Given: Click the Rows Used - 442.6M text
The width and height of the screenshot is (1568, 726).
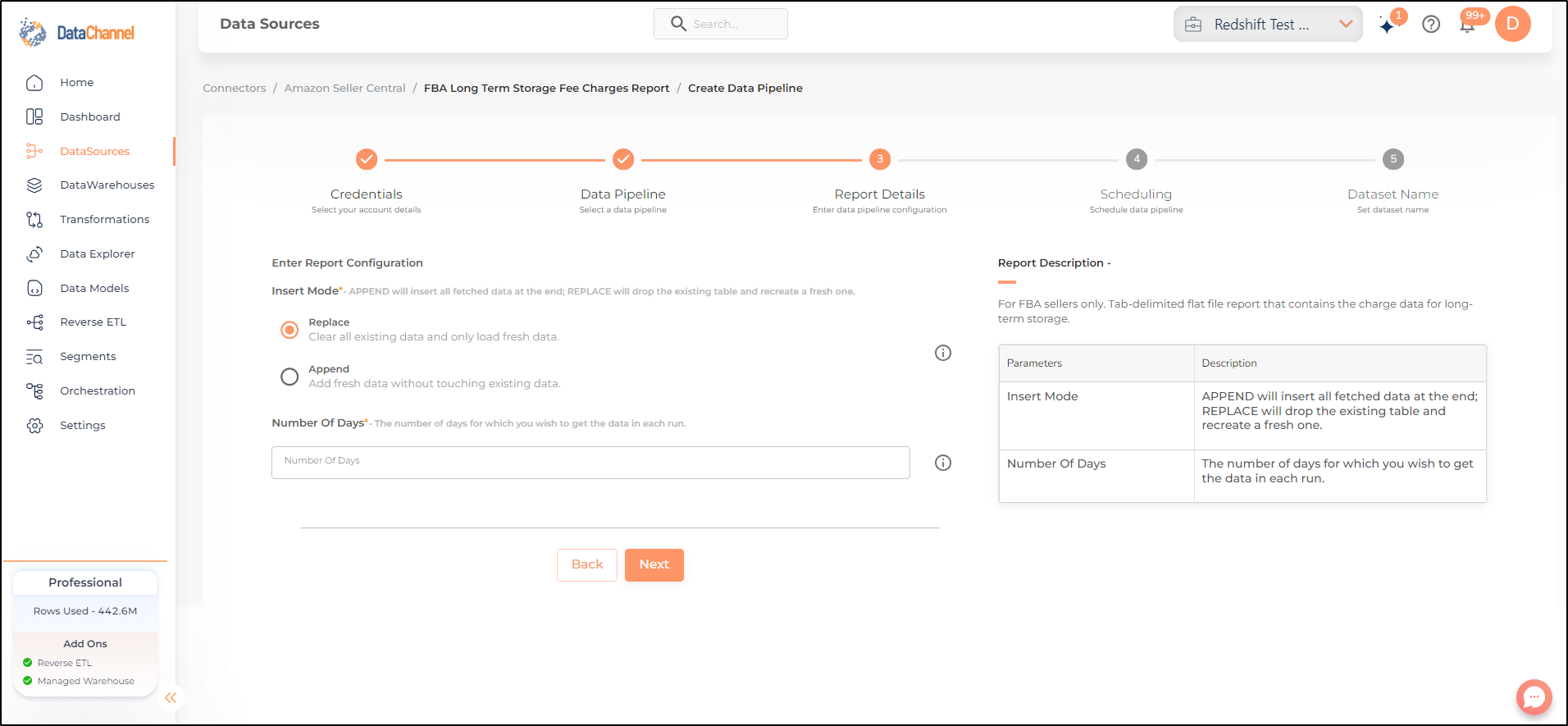Looking at the screenshot, I should point(85,611).
